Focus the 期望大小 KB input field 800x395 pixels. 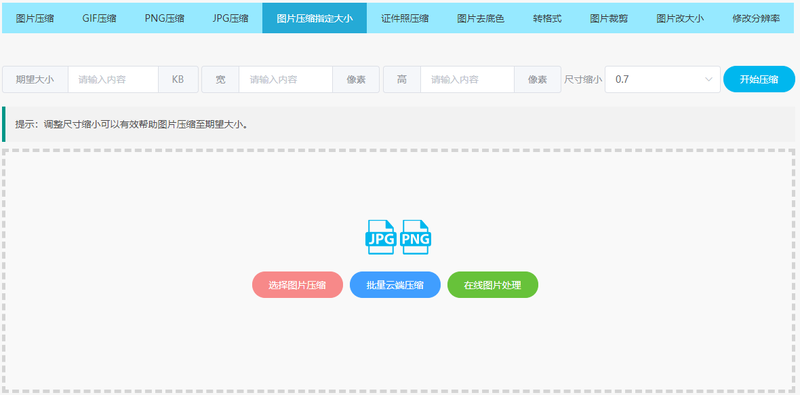pos(113,80)
